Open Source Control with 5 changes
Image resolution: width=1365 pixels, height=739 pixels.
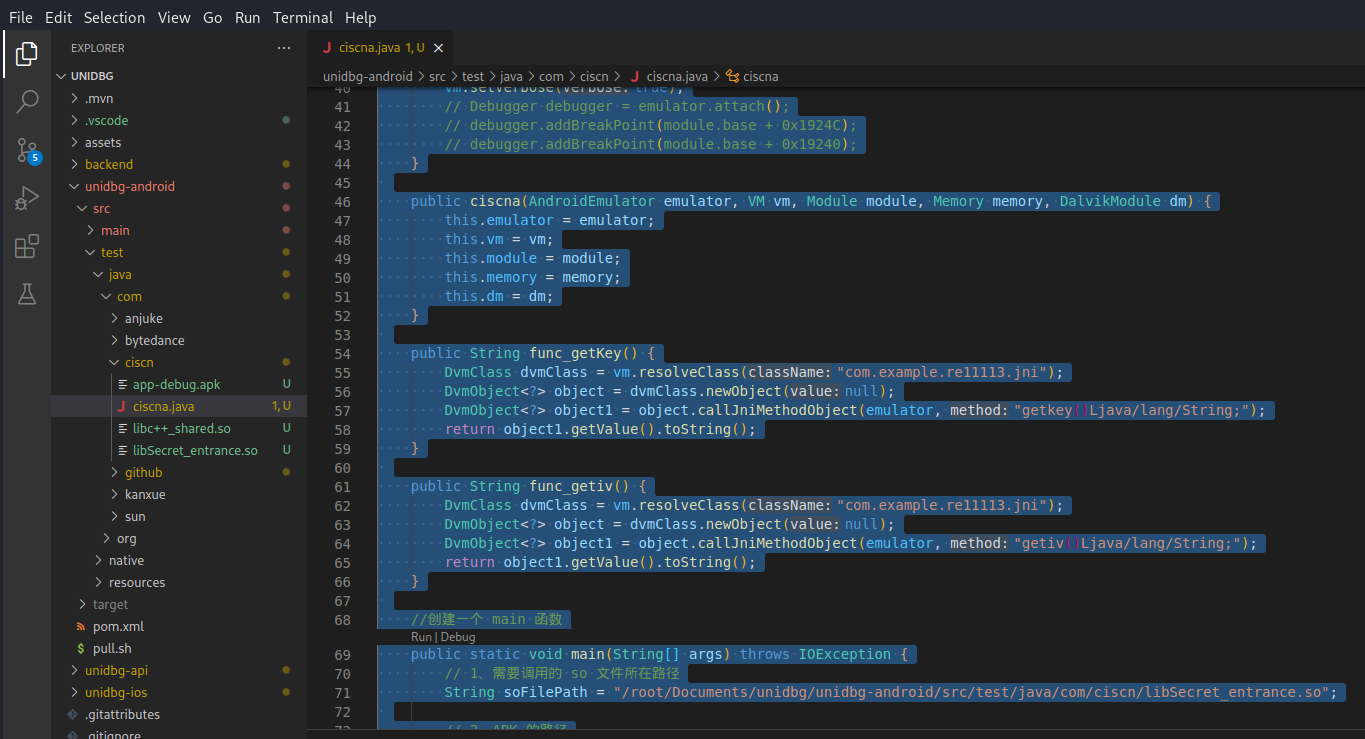[x=26, y=150]
